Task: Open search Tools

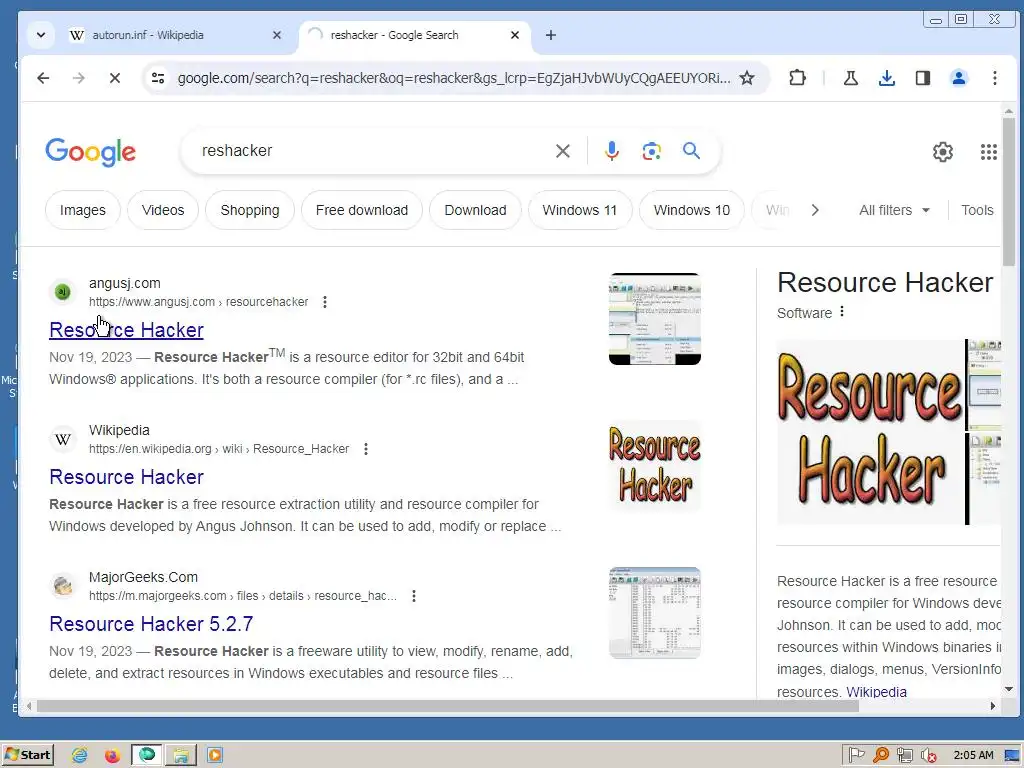Action: [977, 210]
